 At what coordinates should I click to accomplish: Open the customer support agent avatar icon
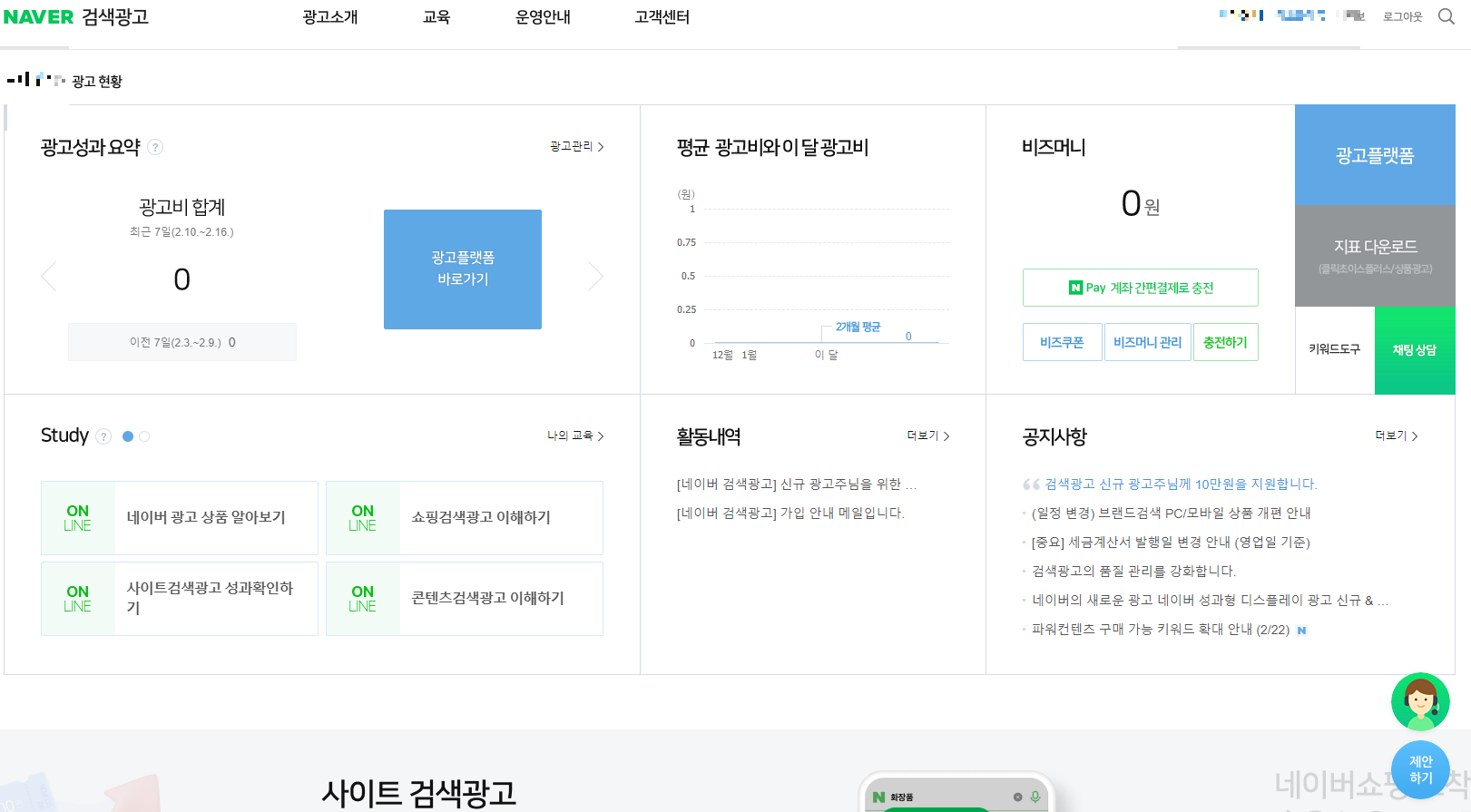point(1420,701)
